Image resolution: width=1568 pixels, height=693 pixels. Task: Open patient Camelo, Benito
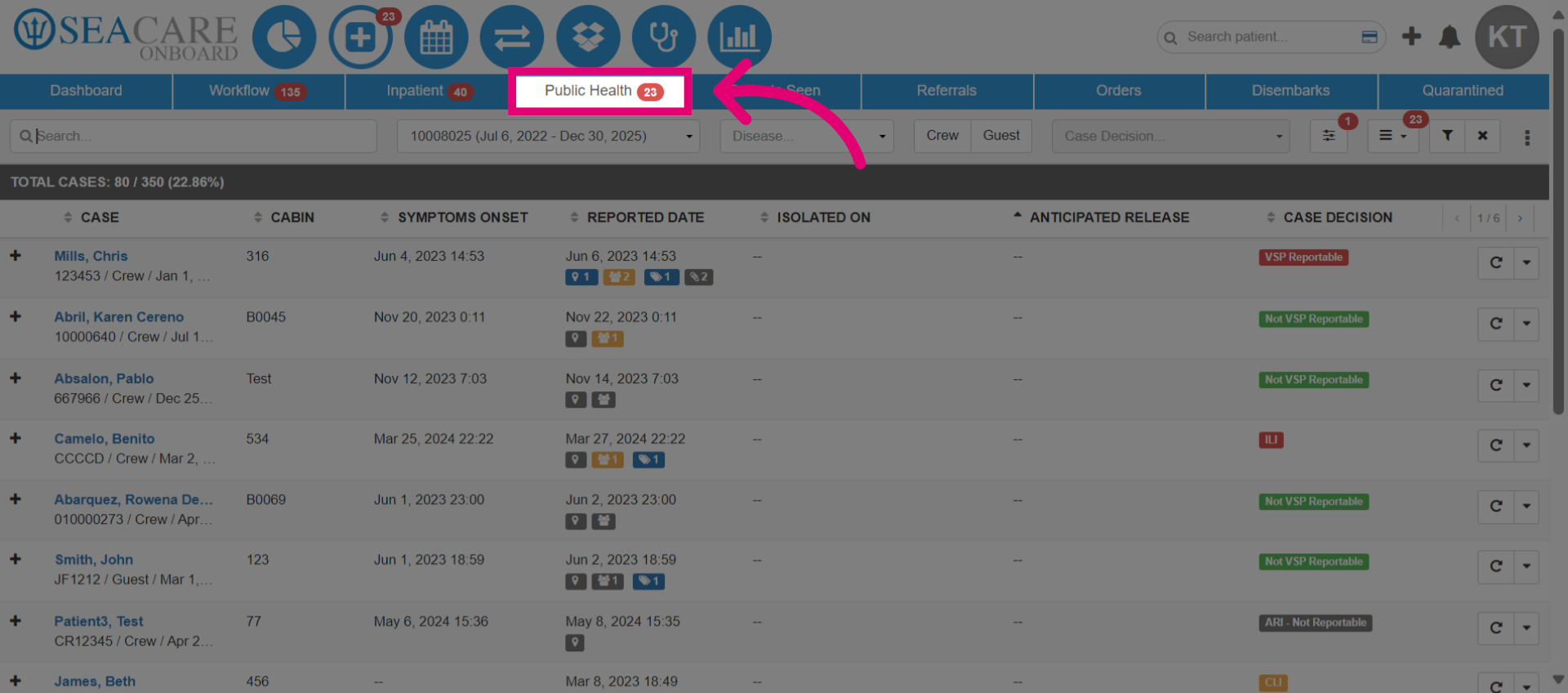[105, 439]
